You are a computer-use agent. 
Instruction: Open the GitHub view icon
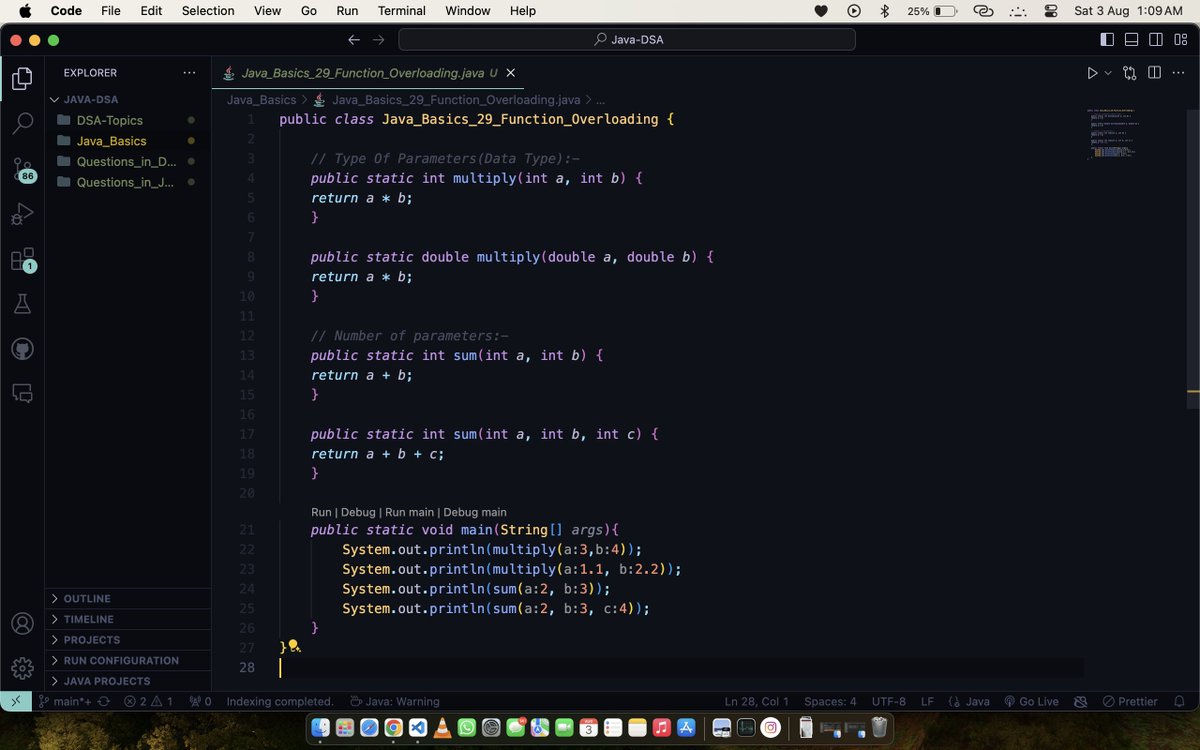click(22, 349)
